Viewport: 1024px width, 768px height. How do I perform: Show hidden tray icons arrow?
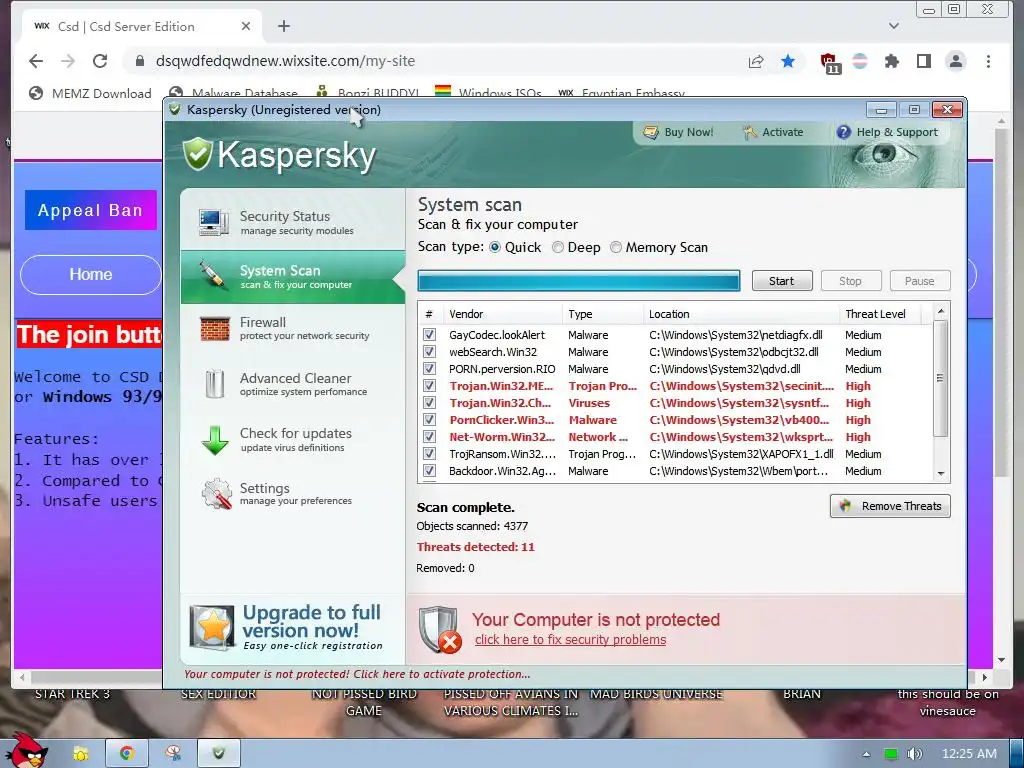866,754
